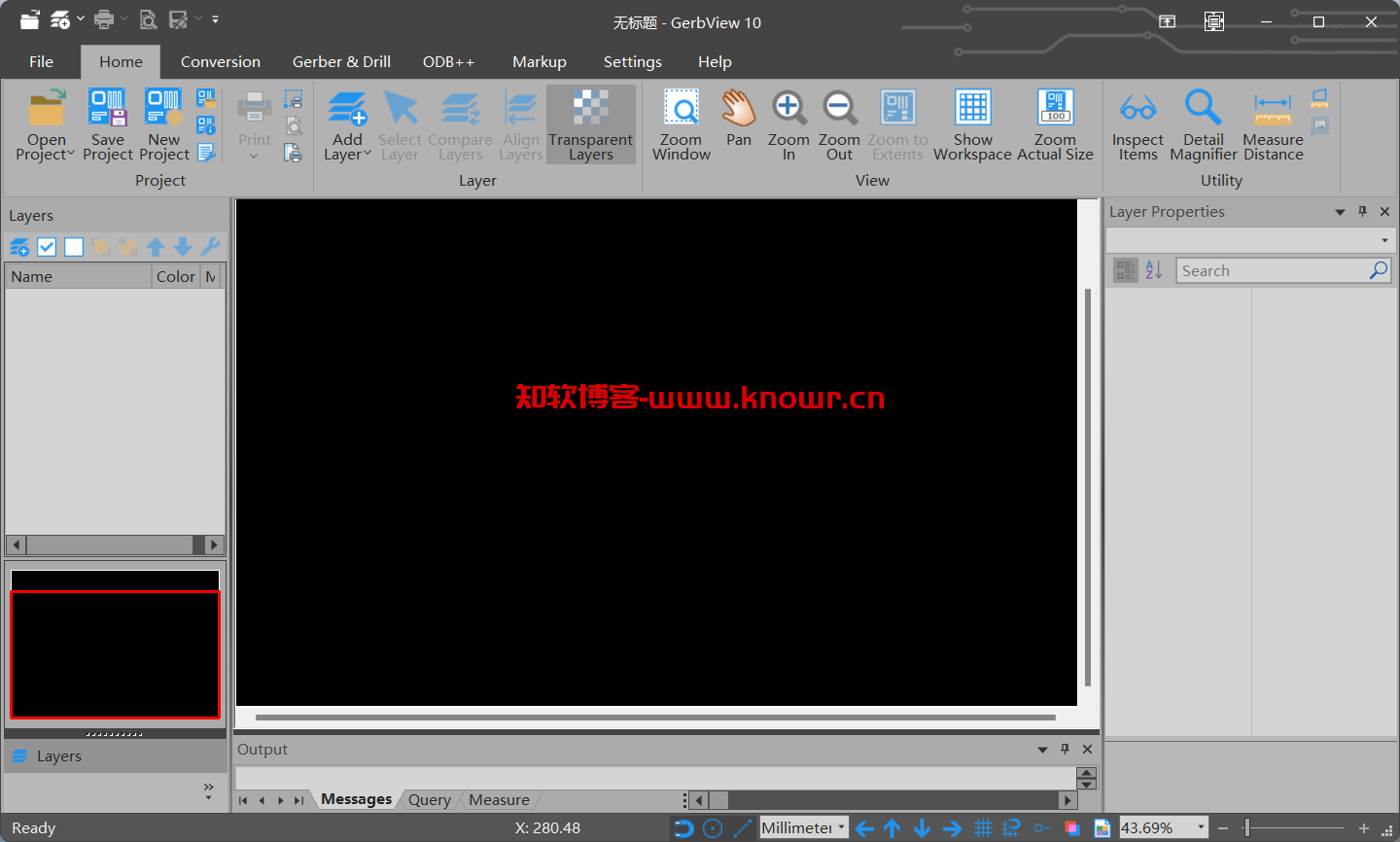
Task: Toggle Transparent Layers mode
Action: pos(590,124)
